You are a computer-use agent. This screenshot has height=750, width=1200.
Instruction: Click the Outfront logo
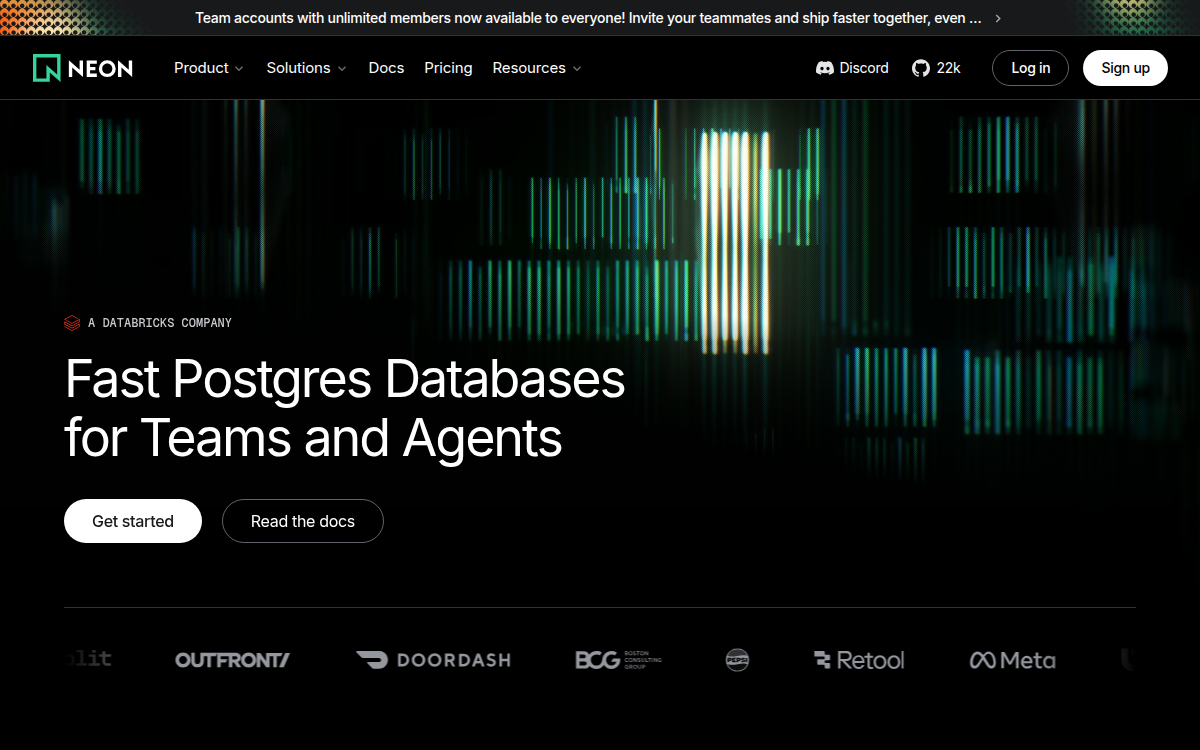point(232,660)
